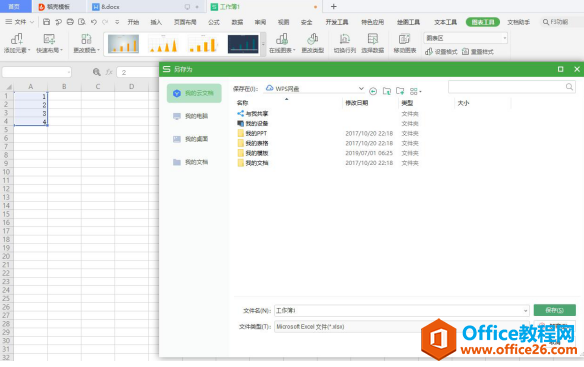The width and height of the screenshot is (584, 367).
Task: Click the formula bar showing 2
Action: point(138,72)
